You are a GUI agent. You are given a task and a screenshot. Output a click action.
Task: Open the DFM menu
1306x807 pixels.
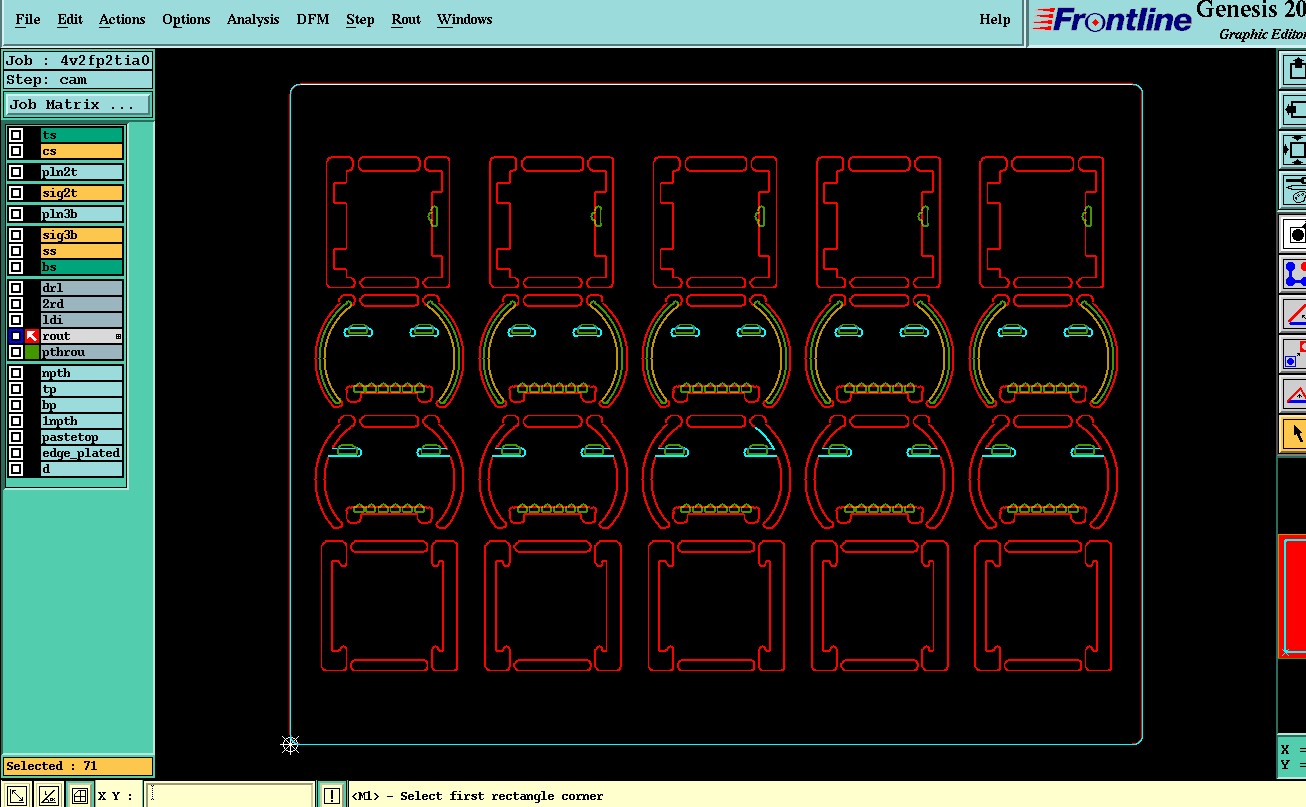coord(313,19)
